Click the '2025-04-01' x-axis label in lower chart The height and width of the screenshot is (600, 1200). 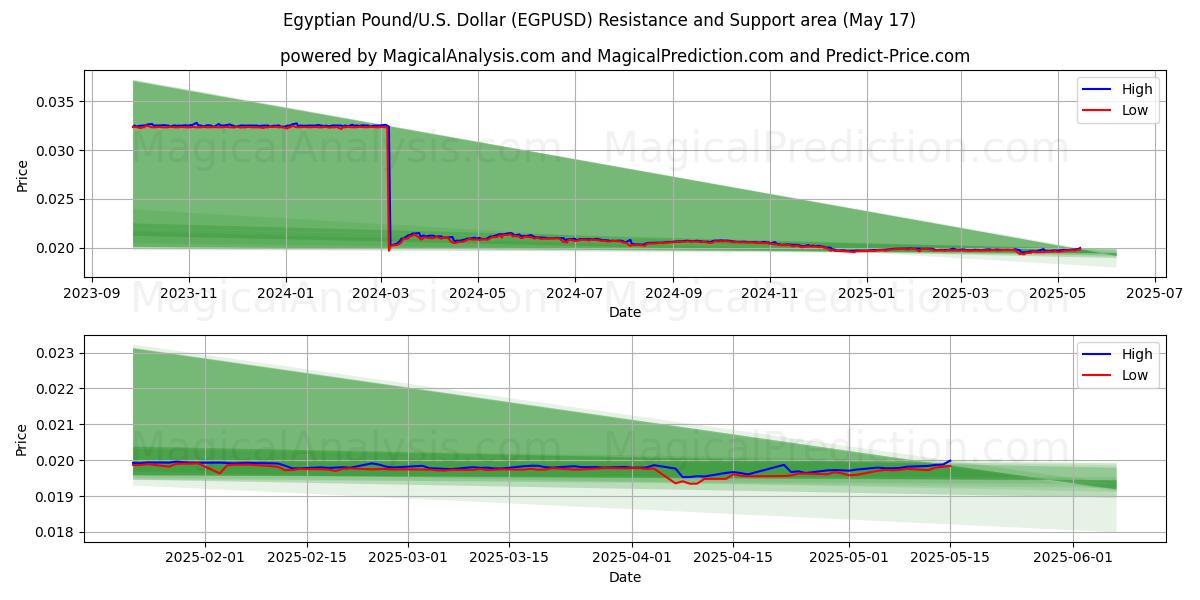click(x=632, y=559)
